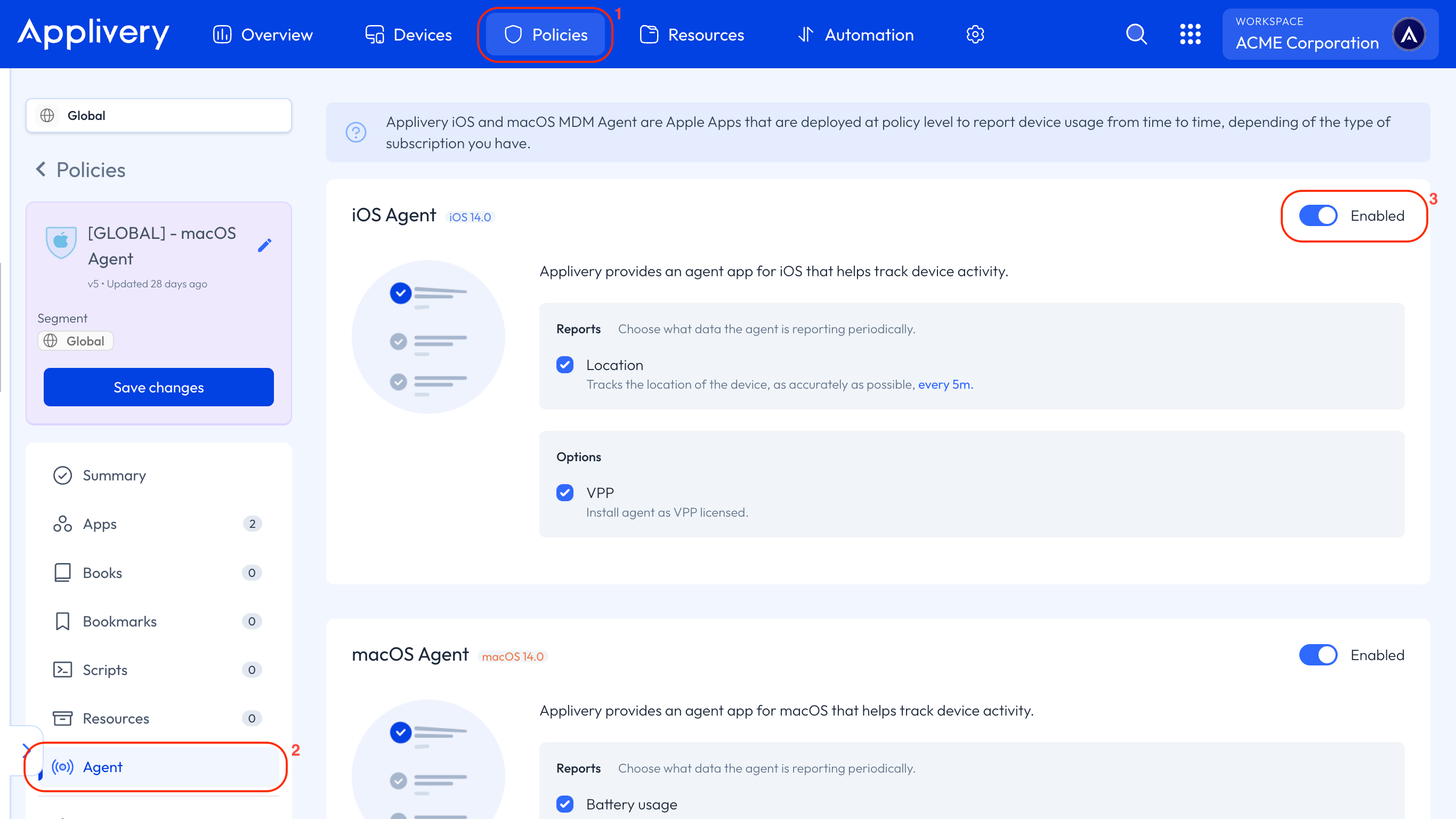The image size is (1456, 819).
Task: Go to the Devices tab
Action: pyautogui.click(x=408, y=35)
